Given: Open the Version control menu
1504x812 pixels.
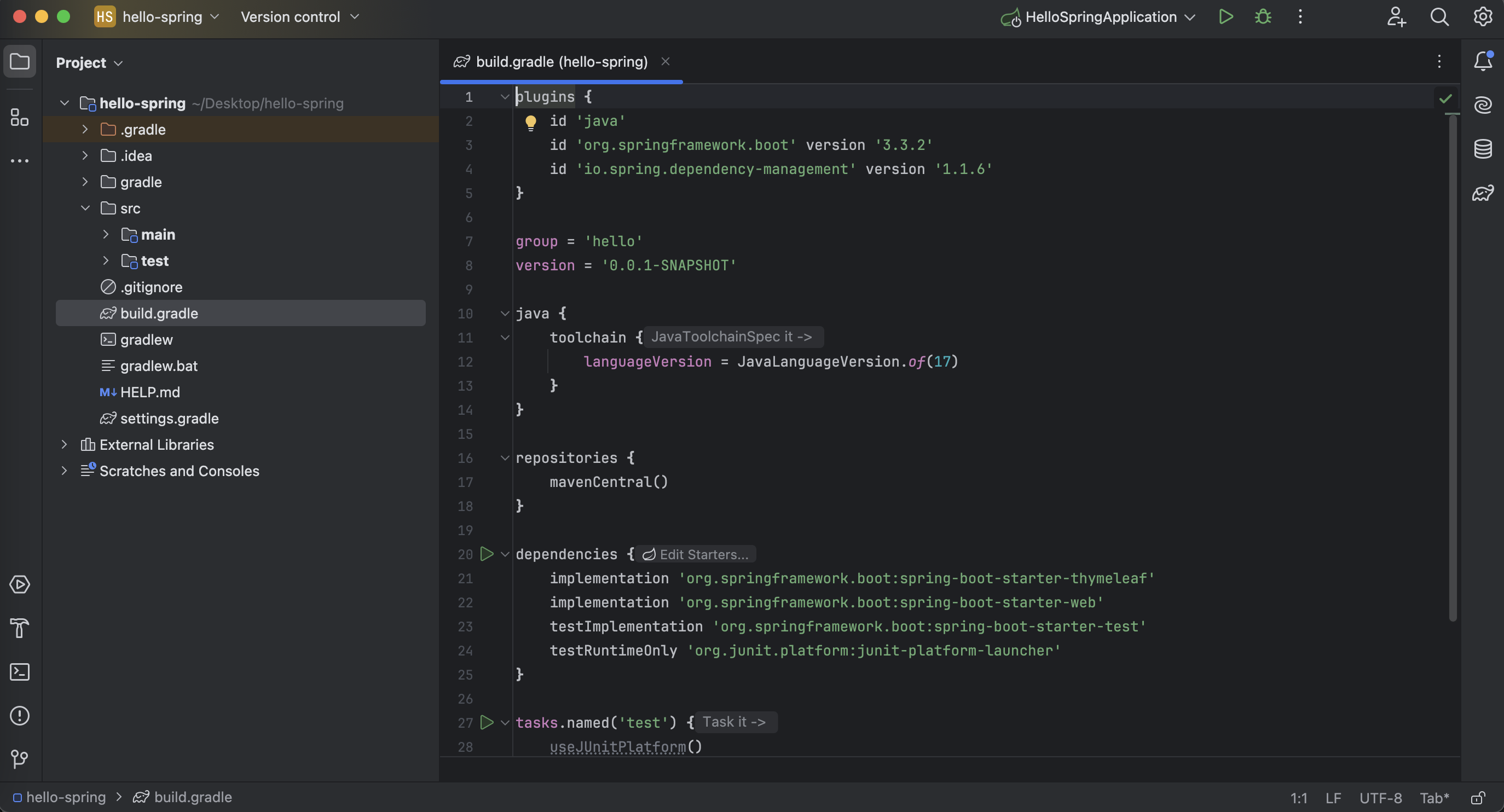Looking at the screenshot, I should point(299,17).
